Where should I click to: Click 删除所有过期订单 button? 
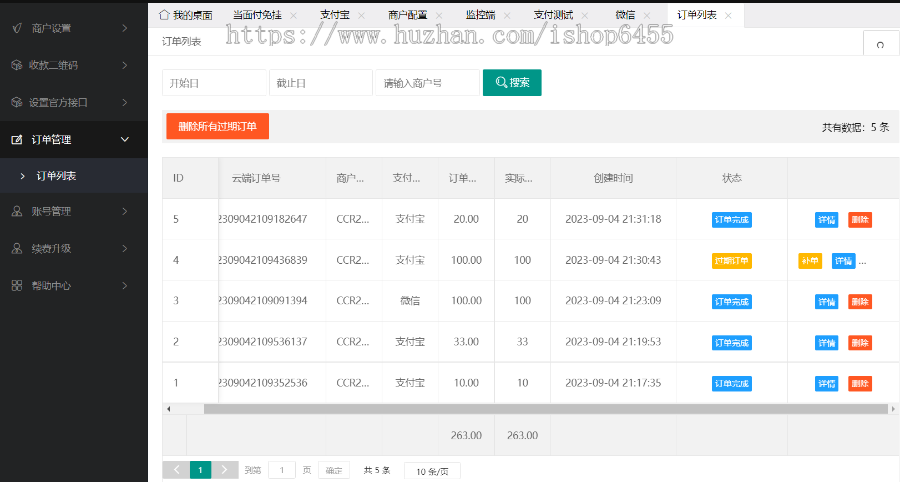(x=217, y=127)
